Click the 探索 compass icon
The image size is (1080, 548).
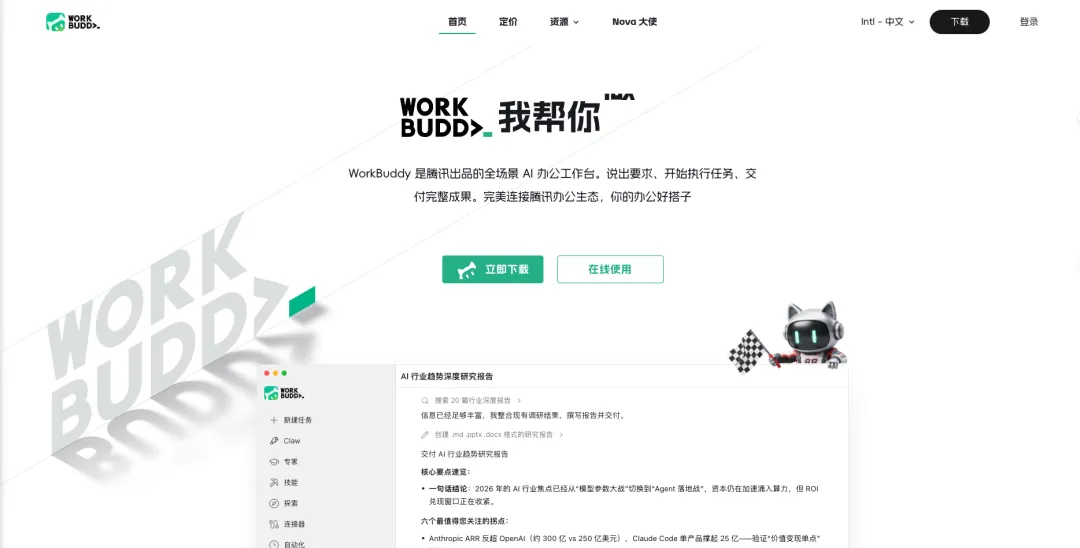pyautogui.click(x=273, y=503)
